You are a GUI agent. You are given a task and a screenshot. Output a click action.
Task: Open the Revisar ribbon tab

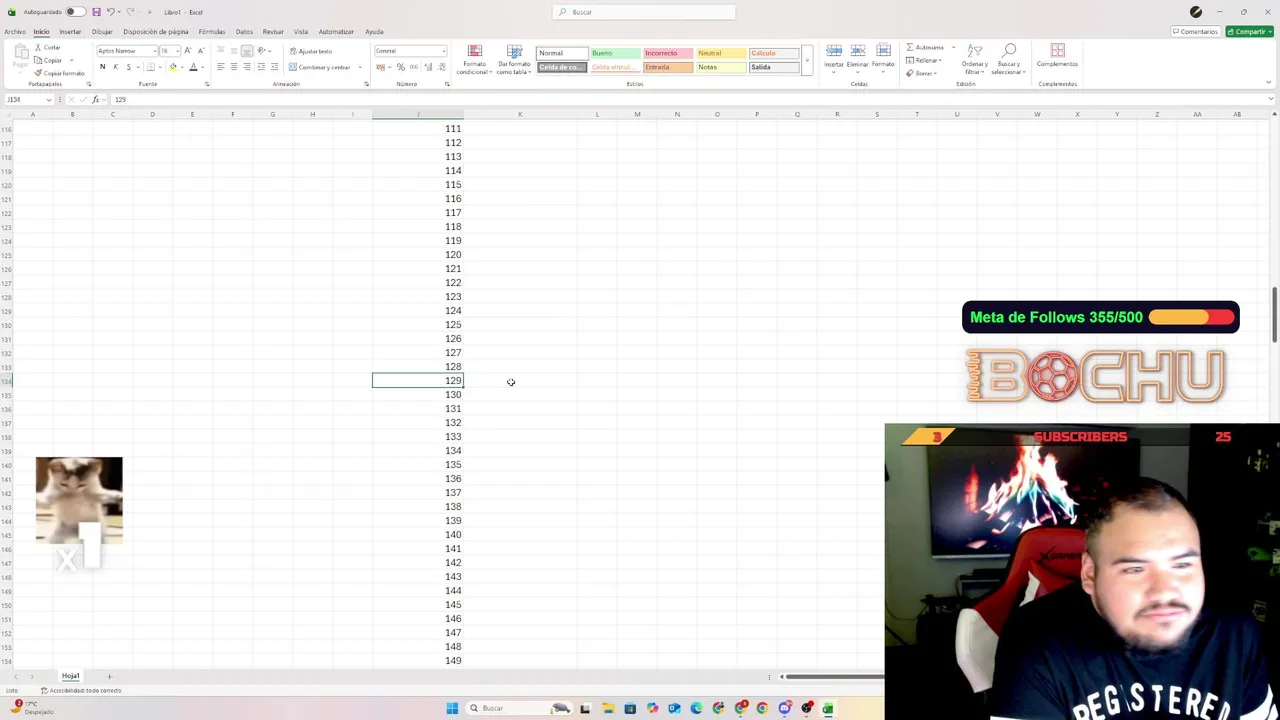point(273,31)
